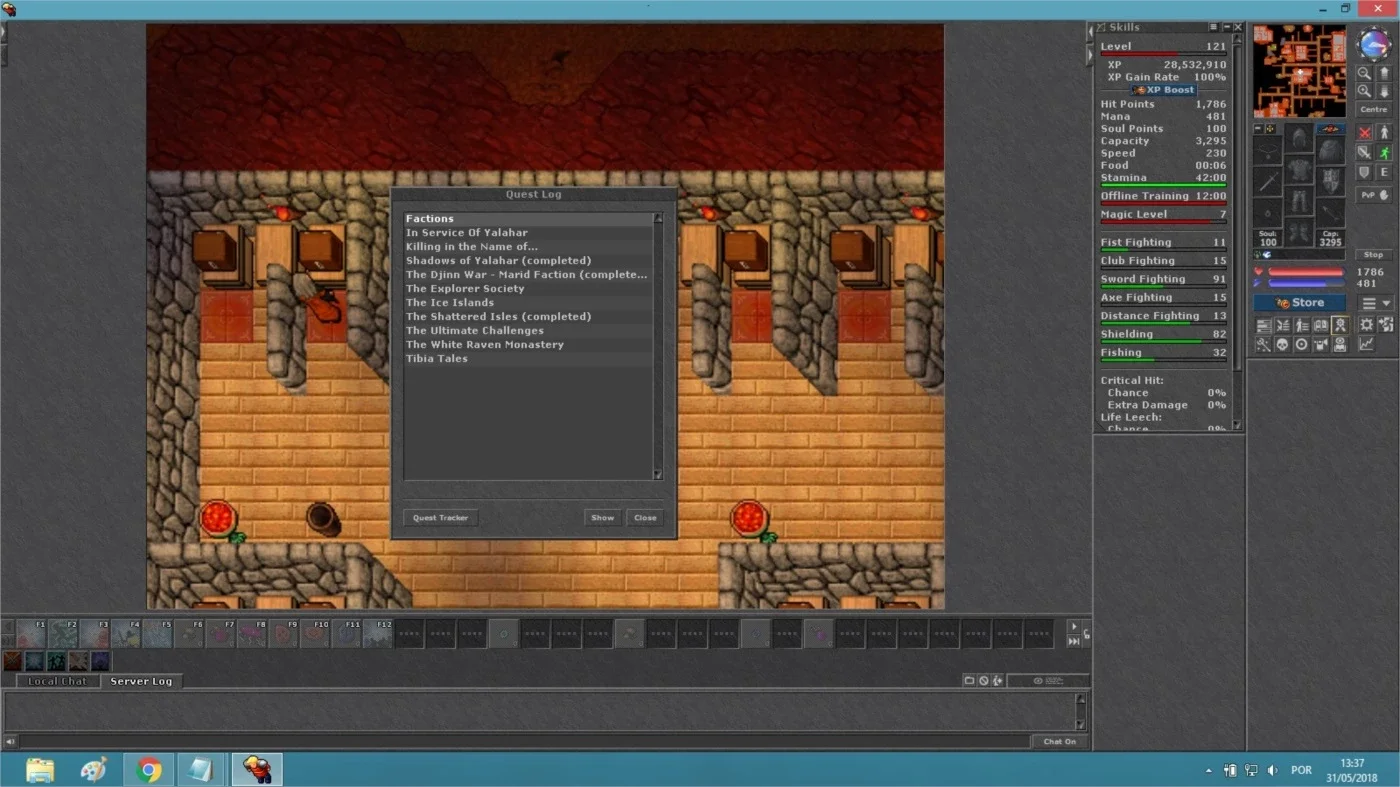The height and width of the screenshot is (787, 1400).
Task: Click the highlighted quest log icon
Action: [1340, 325]
